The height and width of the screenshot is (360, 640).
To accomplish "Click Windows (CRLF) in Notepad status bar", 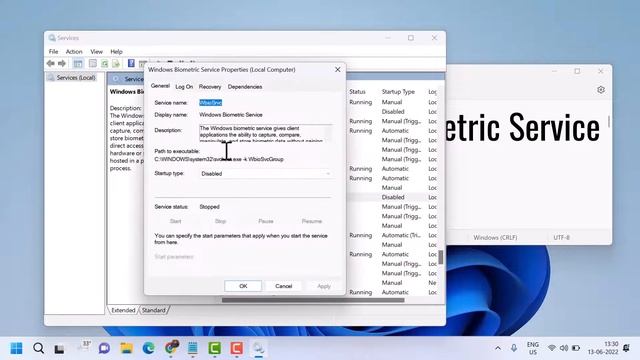I will click(495, 238).
